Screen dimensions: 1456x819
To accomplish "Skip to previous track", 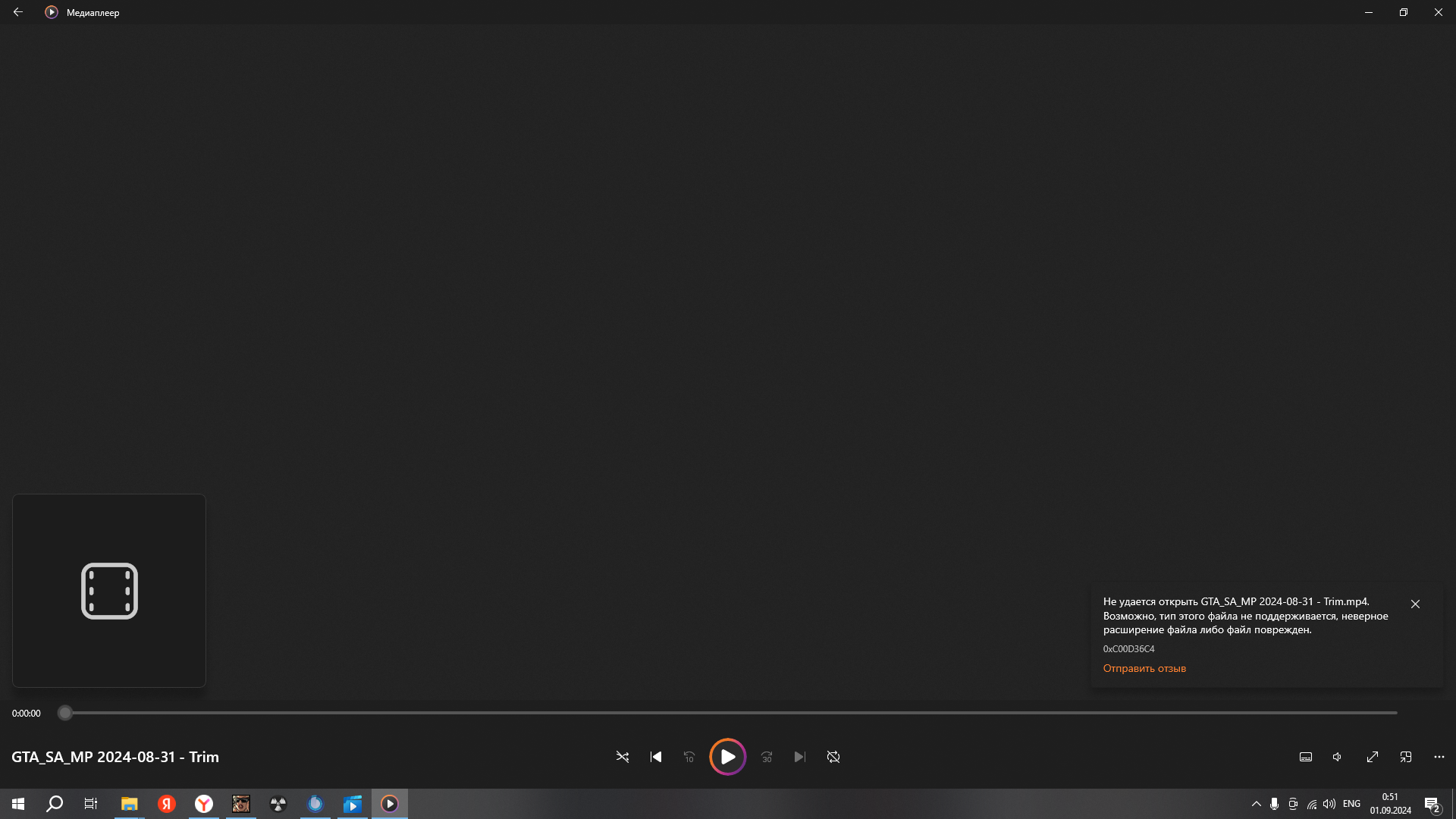I will click(656, 757).
